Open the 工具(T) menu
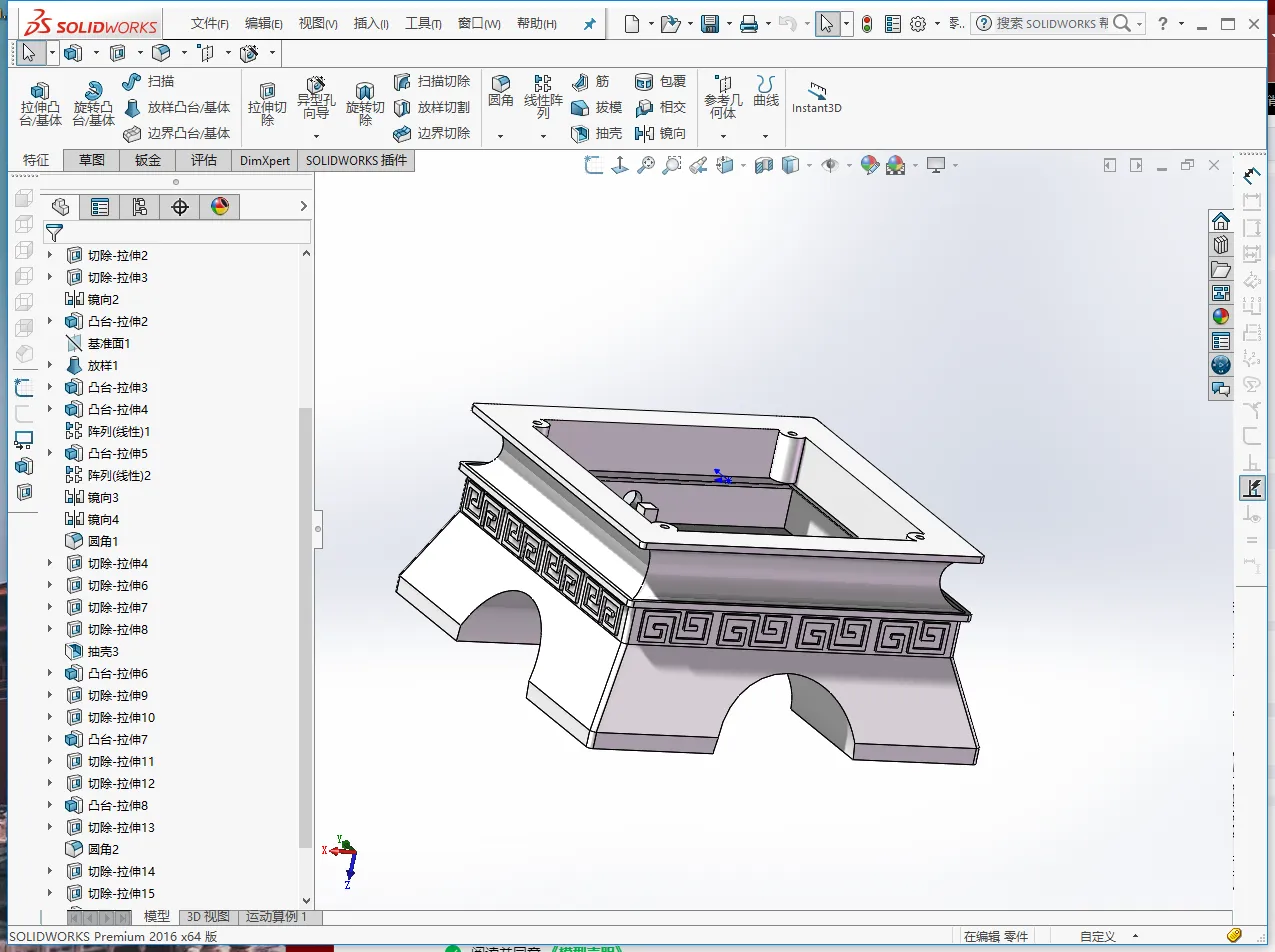 pos(423,24)
